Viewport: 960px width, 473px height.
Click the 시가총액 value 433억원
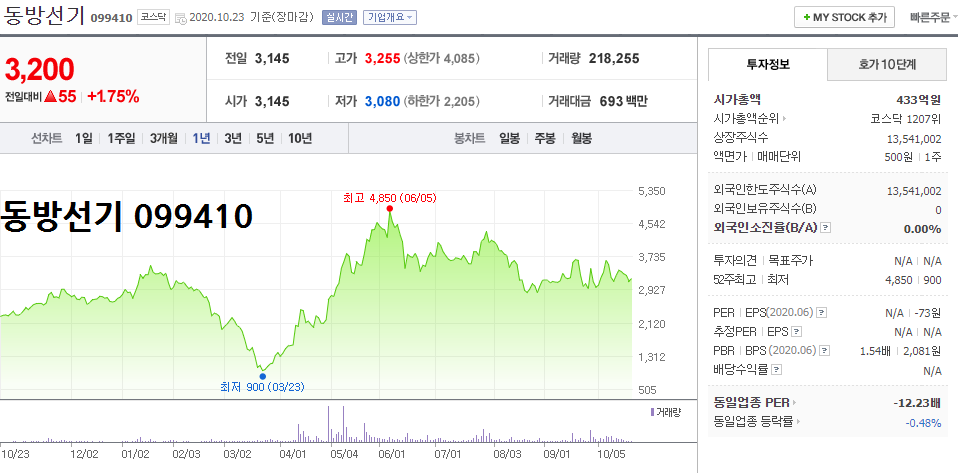pyautogui.click(x=919, y=100)
